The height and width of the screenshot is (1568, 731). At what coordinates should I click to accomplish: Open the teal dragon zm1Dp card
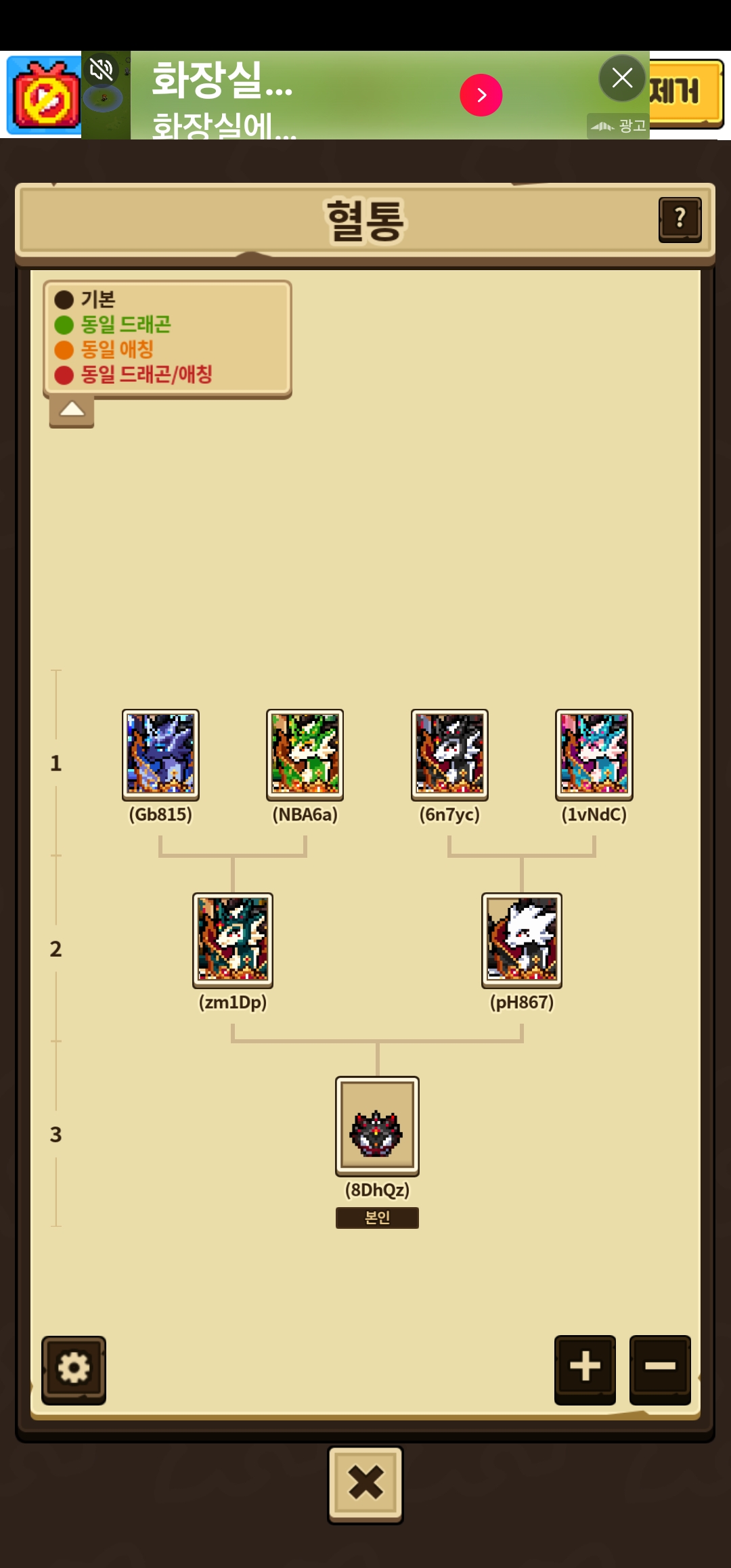(233, 940)
